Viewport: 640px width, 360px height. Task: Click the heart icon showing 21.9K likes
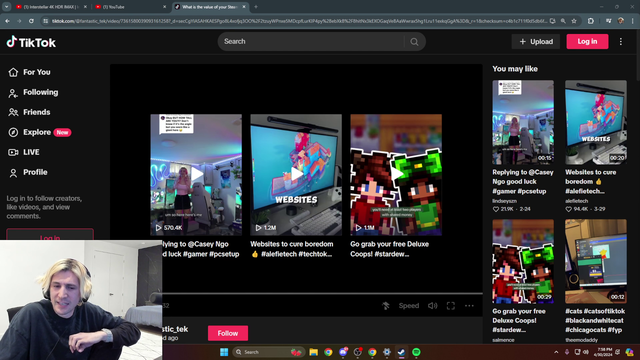click(x=496, y=209)
